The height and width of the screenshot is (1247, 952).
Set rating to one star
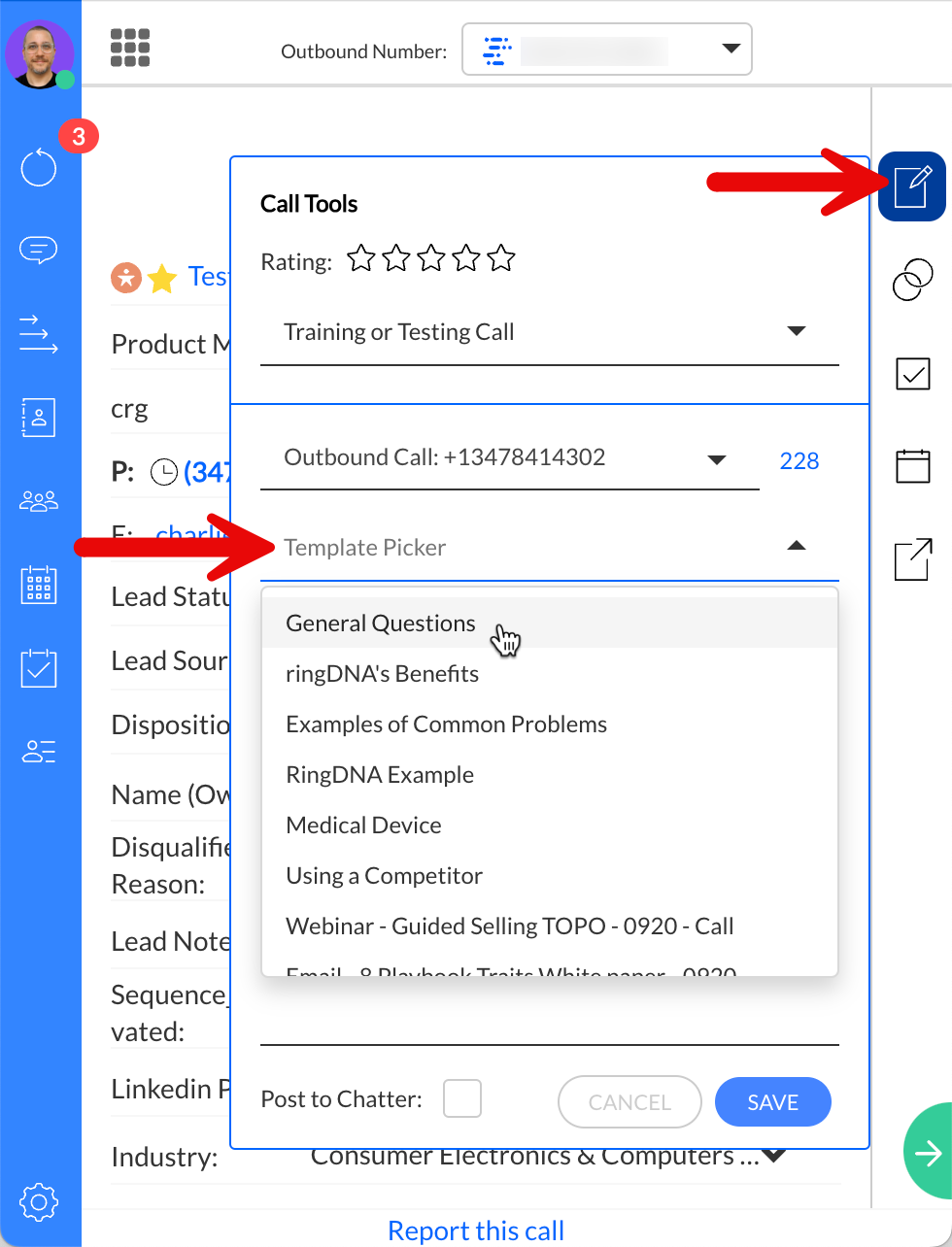tap(361, 258)
